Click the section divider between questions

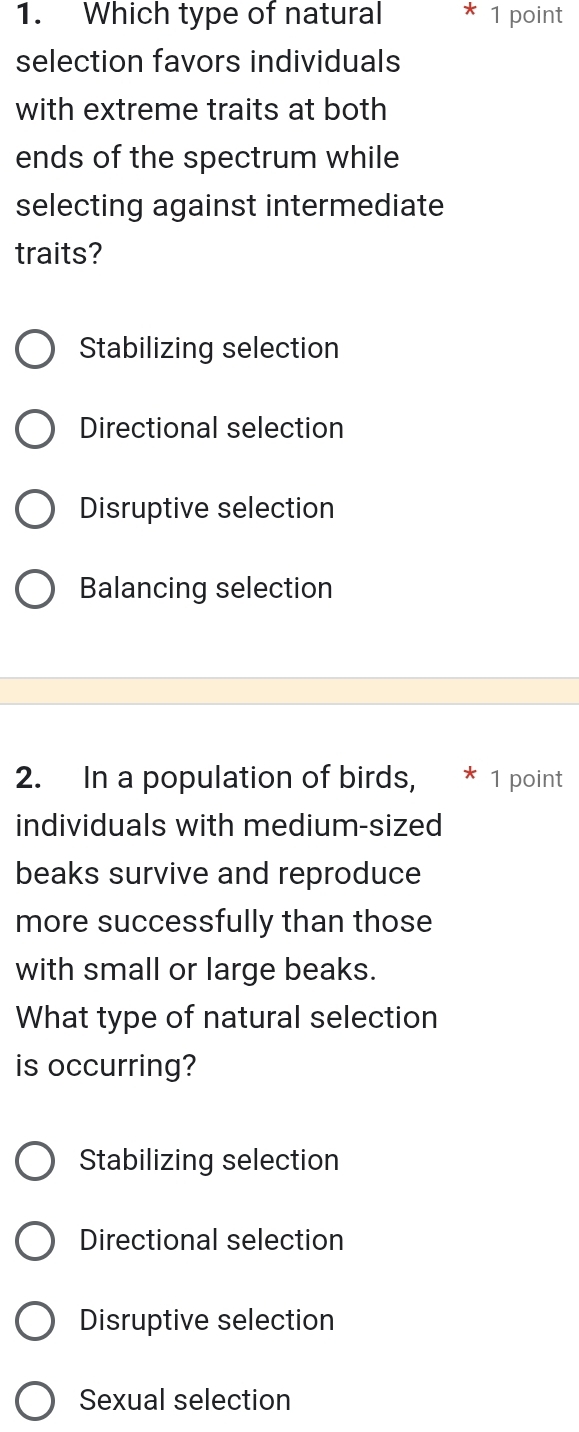[289, 690]
